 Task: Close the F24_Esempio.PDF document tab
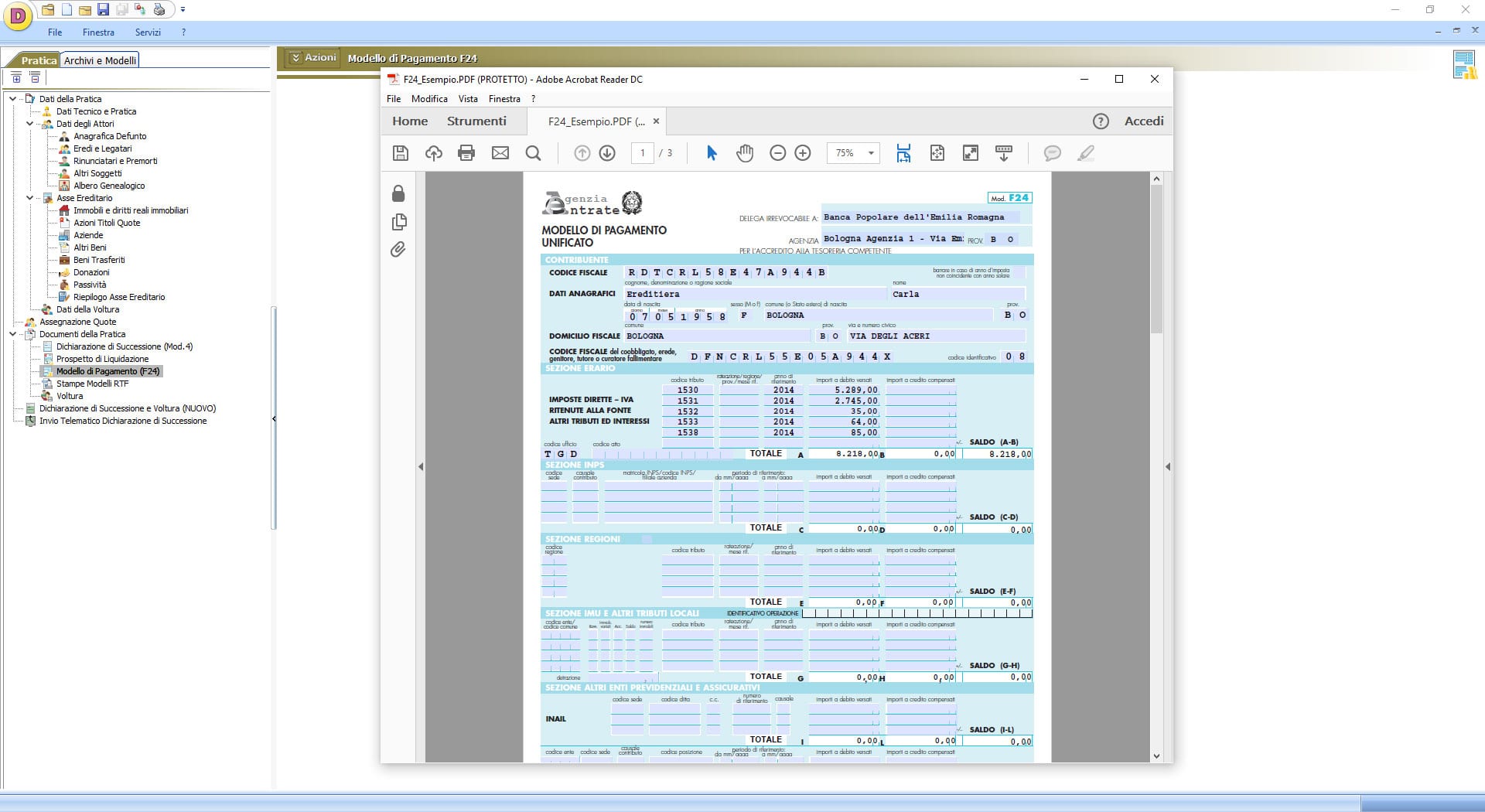point(656,121)
